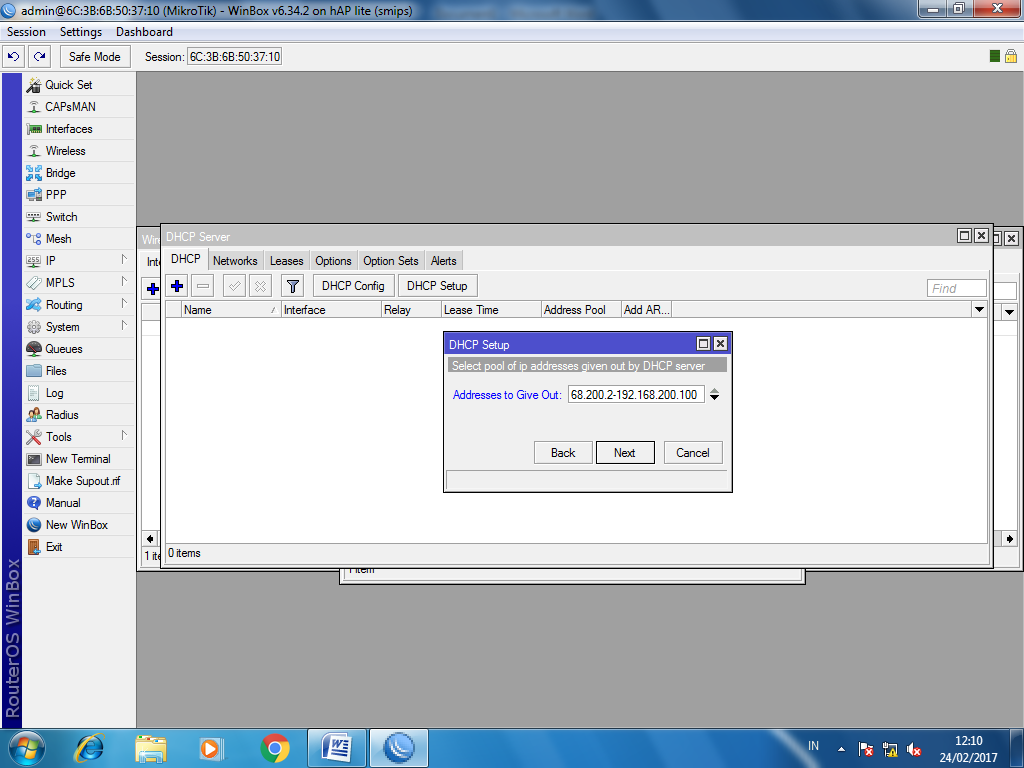1024x768 pixels.
Task: Click Next in DHCP Setup dialog
Action: tap(625, 453)
